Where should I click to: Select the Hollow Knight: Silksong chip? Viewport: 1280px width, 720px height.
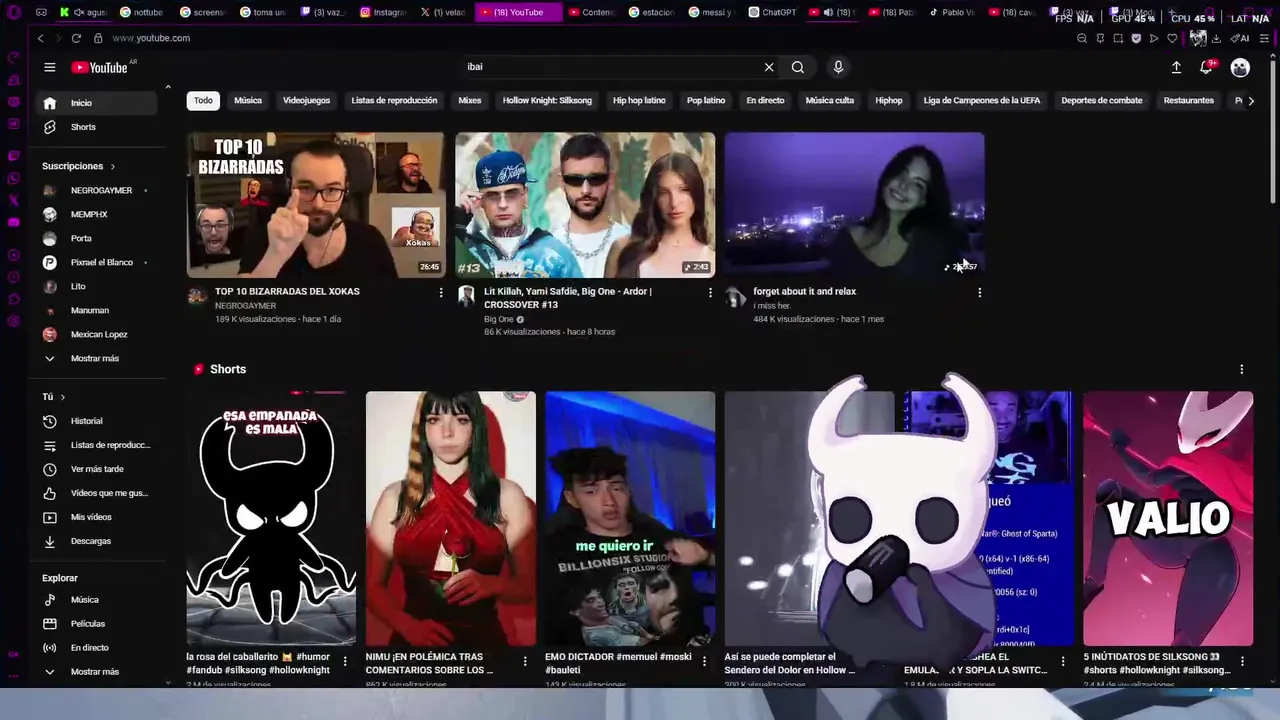pyautogui.click(x=547, y=100)
